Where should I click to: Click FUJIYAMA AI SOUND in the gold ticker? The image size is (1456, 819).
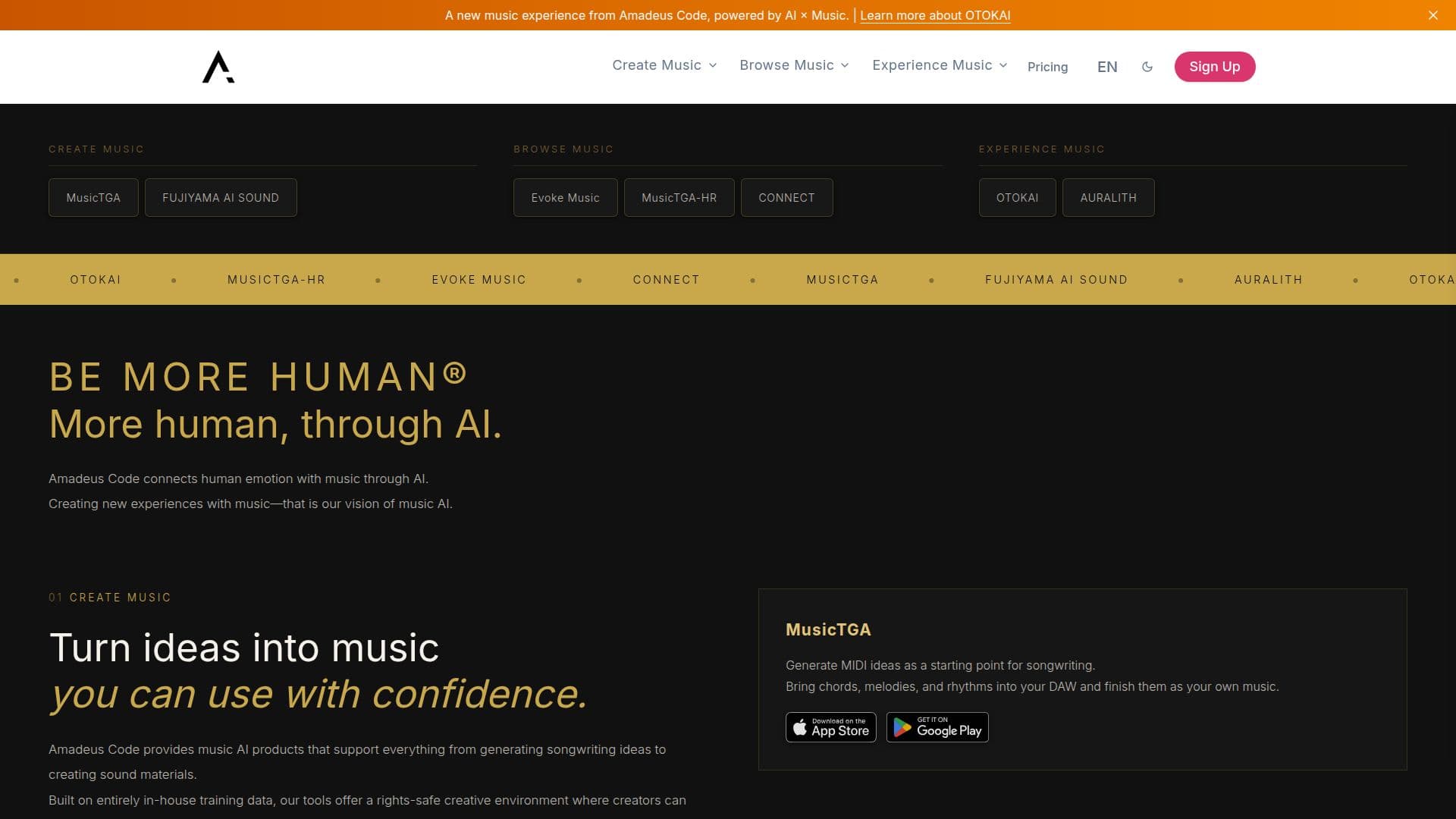[1056, 280]
